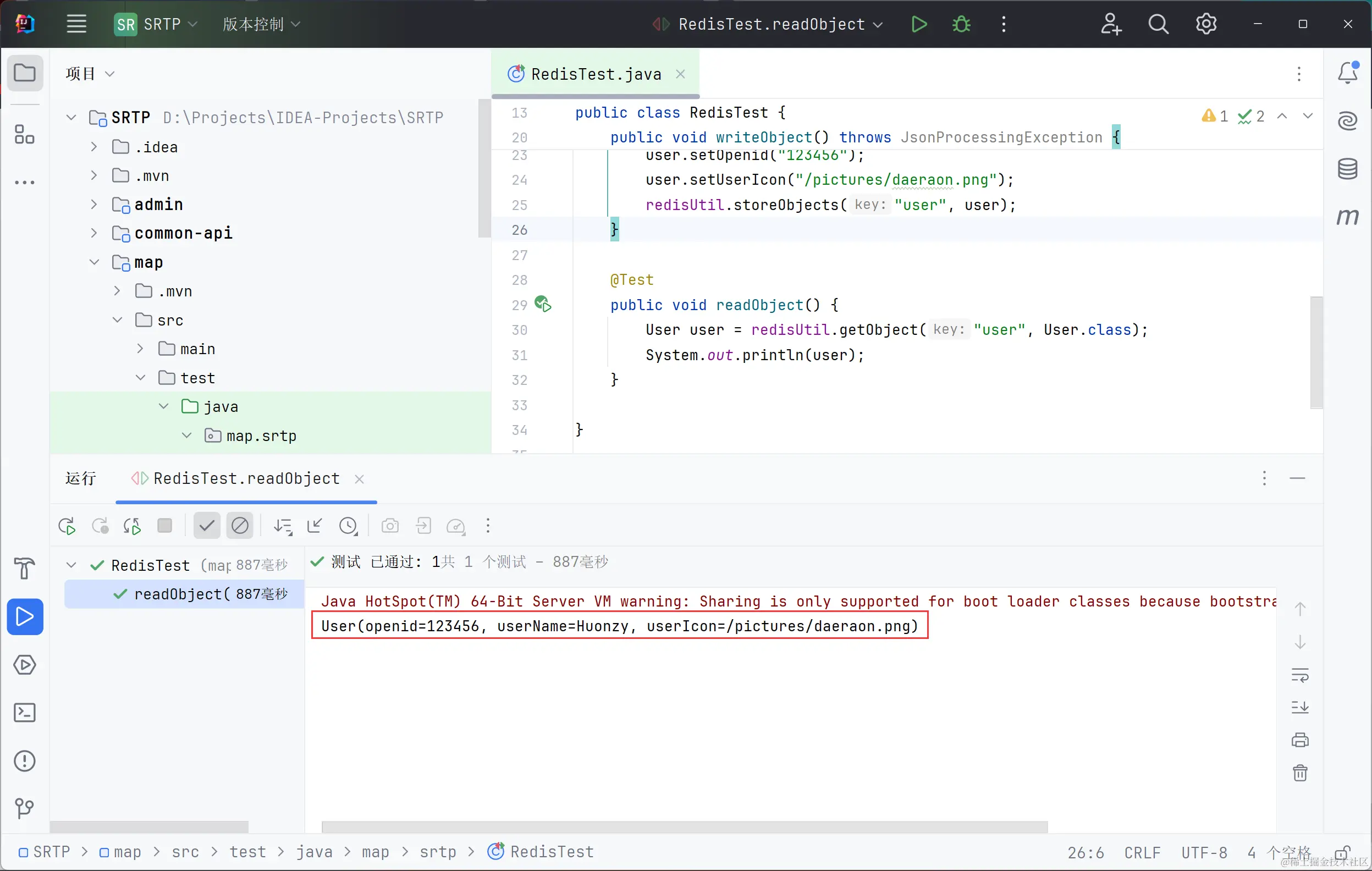
Task: Click the green Run button
Action: coord(918,25)
